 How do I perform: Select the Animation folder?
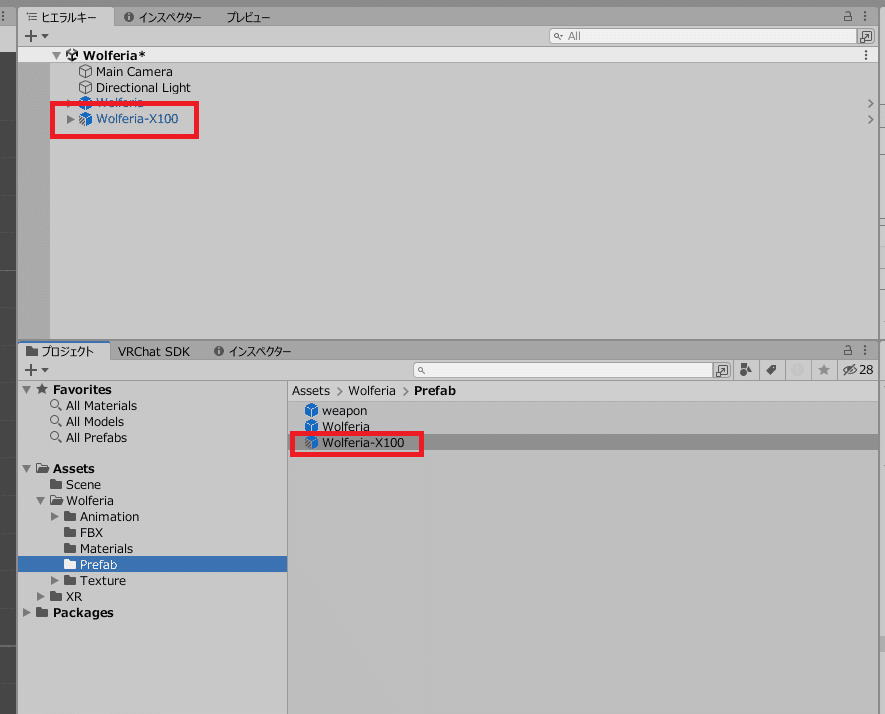tap(109, 516)
